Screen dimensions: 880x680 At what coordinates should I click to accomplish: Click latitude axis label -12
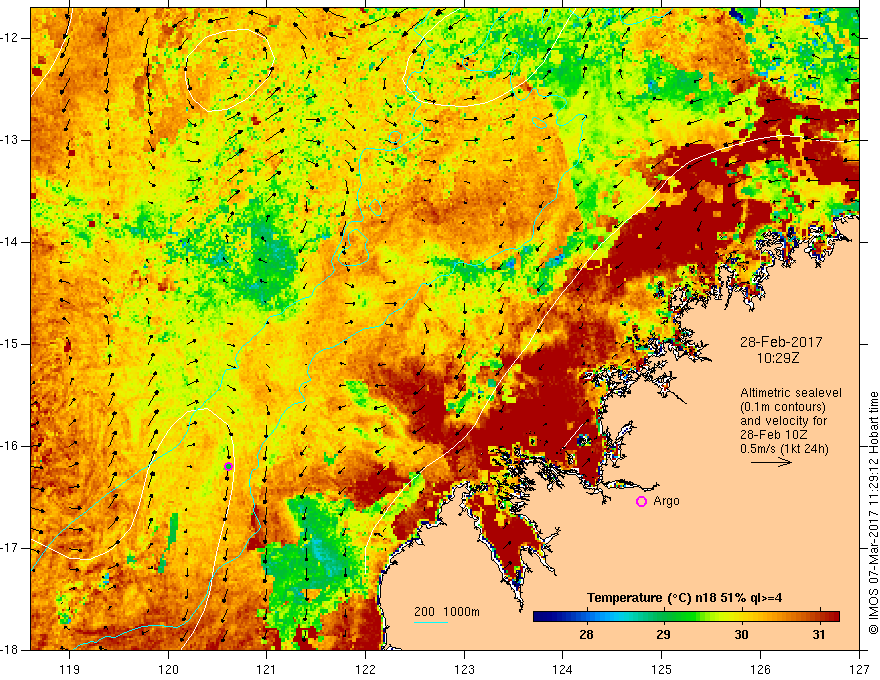(x=11, y=38)
